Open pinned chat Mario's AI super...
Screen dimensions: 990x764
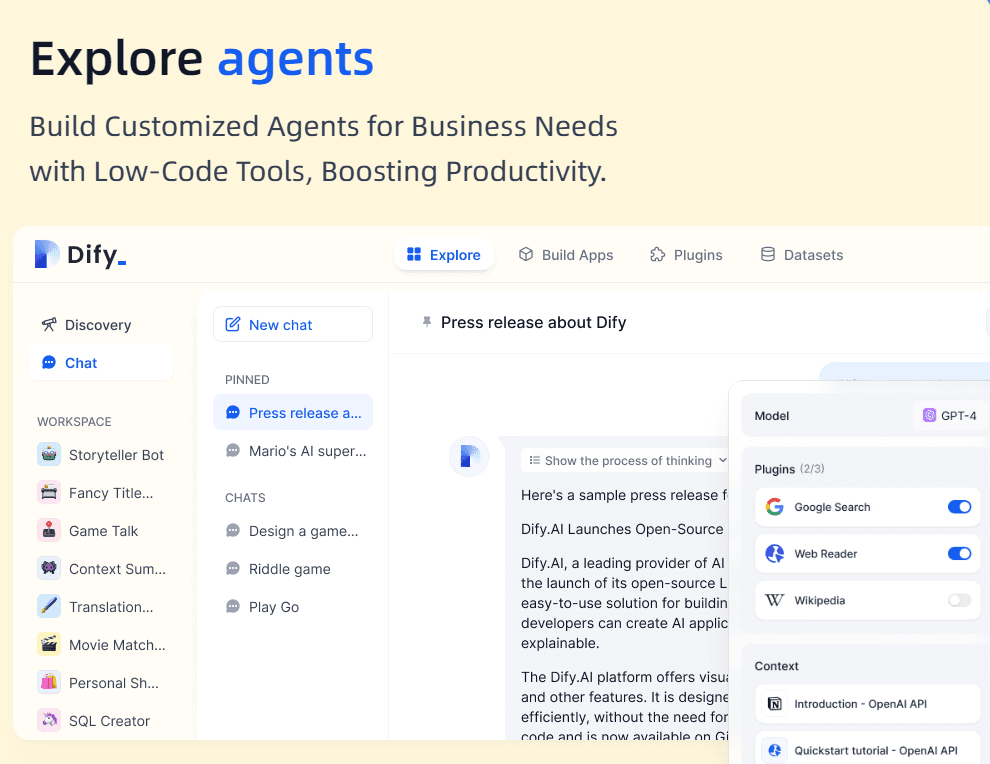click(295, 451)
